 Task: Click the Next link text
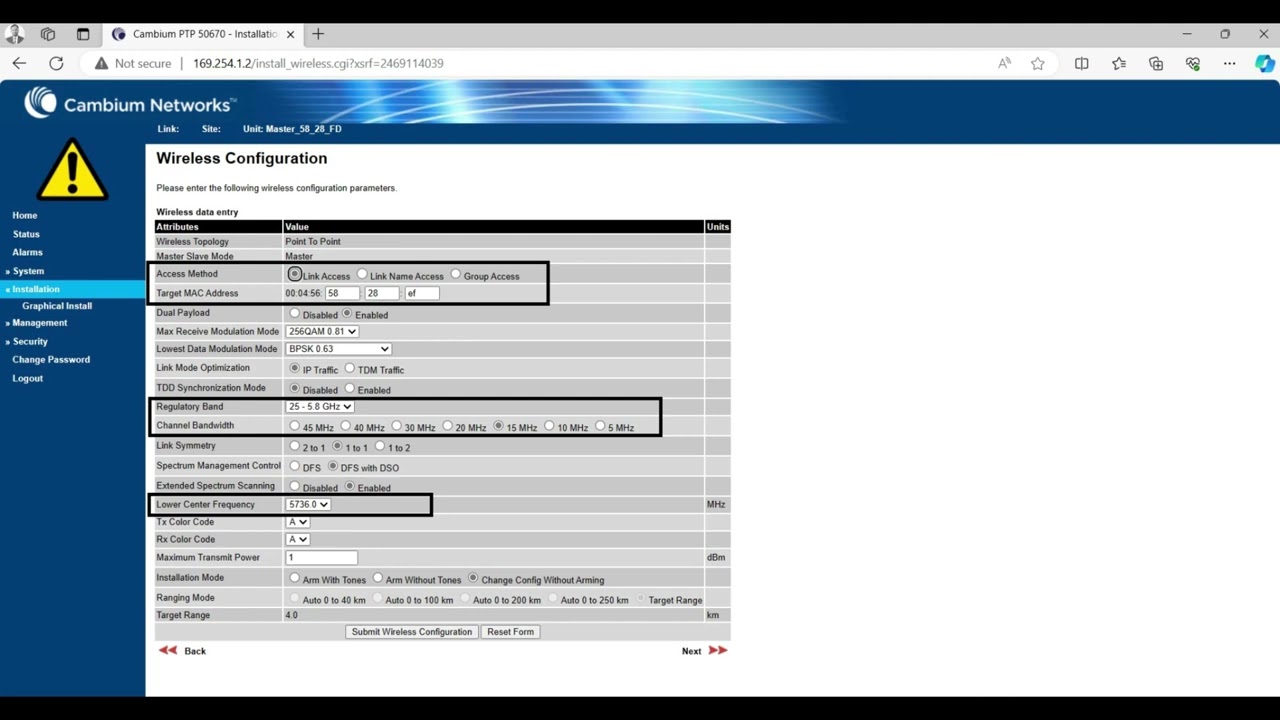pos(692,651)
